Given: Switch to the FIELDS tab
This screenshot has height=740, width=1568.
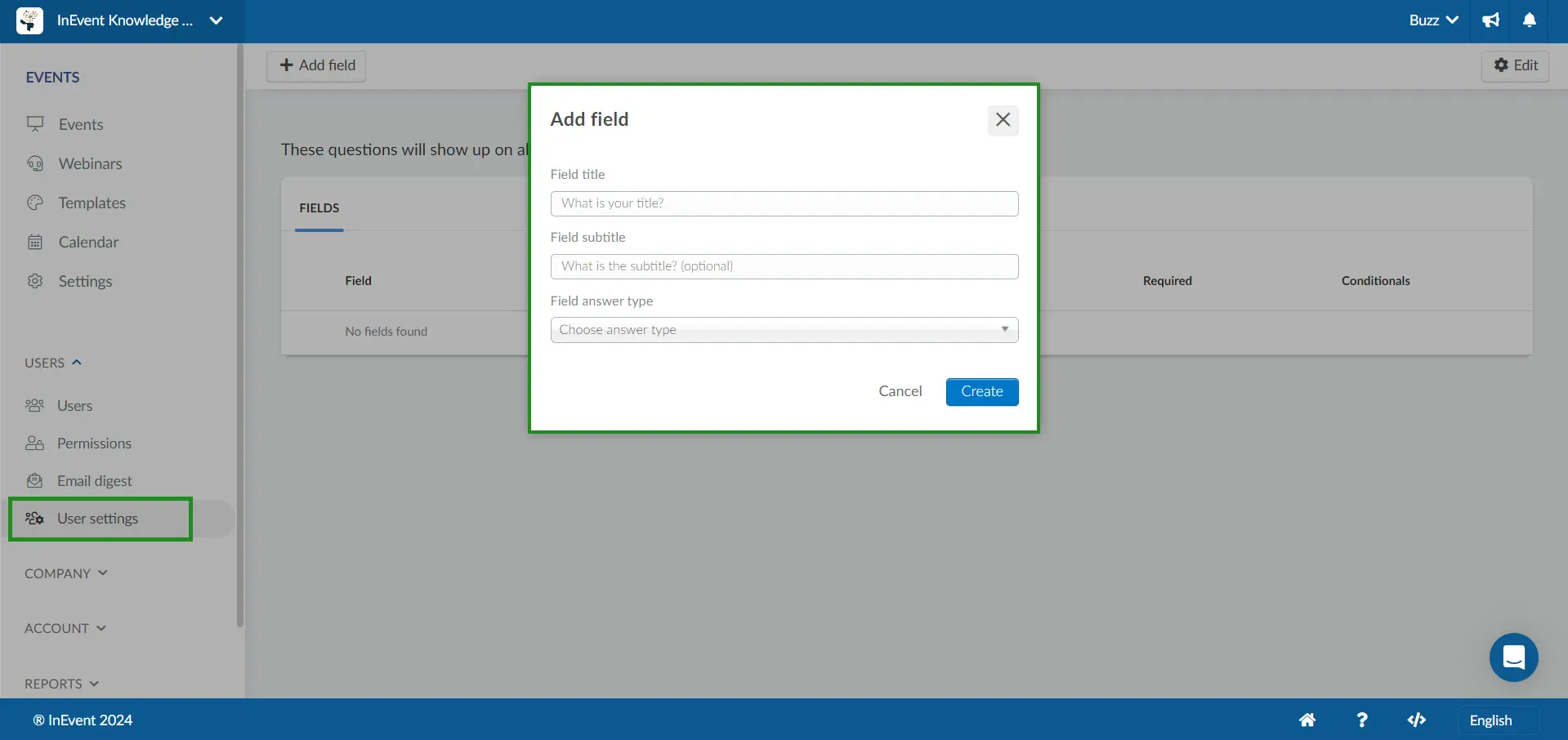Looking at the screenshot, I should tap(319, 208).
